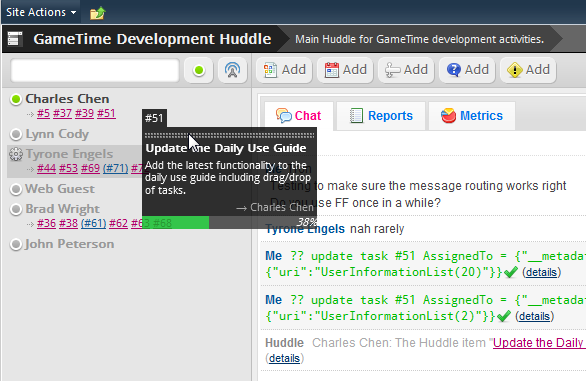Click the 38% task progress bar

[x=229, y=222]
